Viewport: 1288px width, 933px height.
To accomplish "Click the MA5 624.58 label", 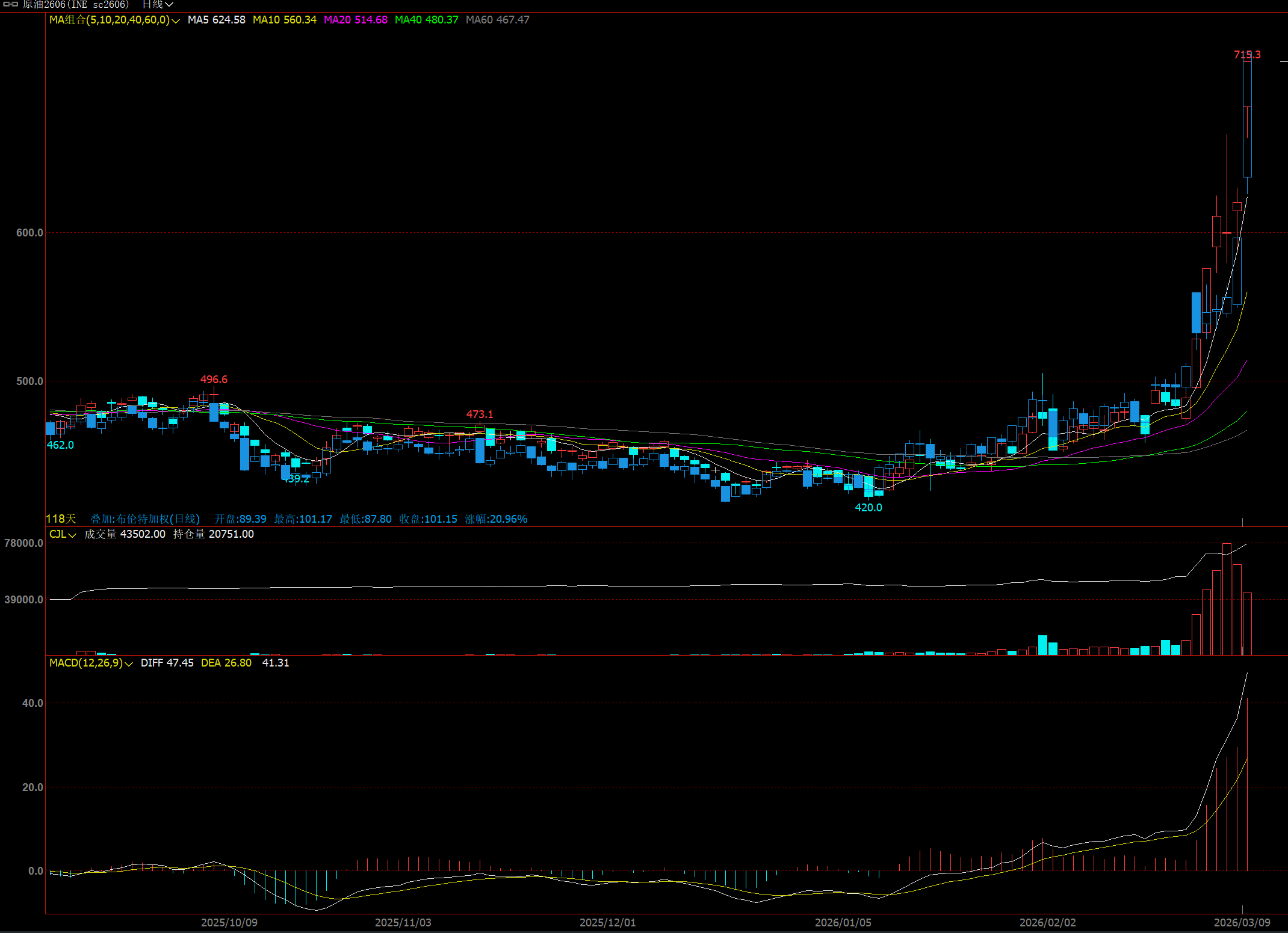I will point(216,20).
